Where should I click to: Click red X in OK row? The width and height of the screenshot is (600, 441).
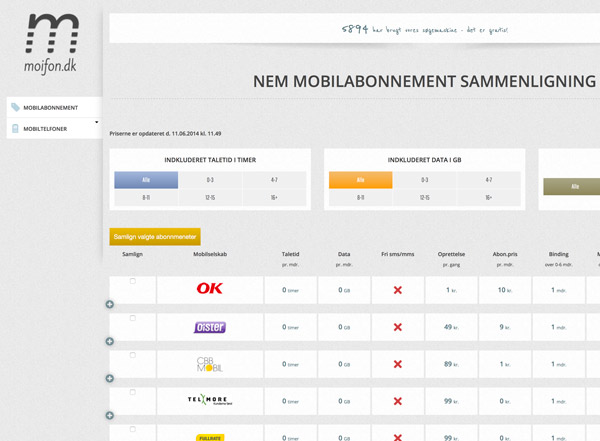[x=398, y=290]
